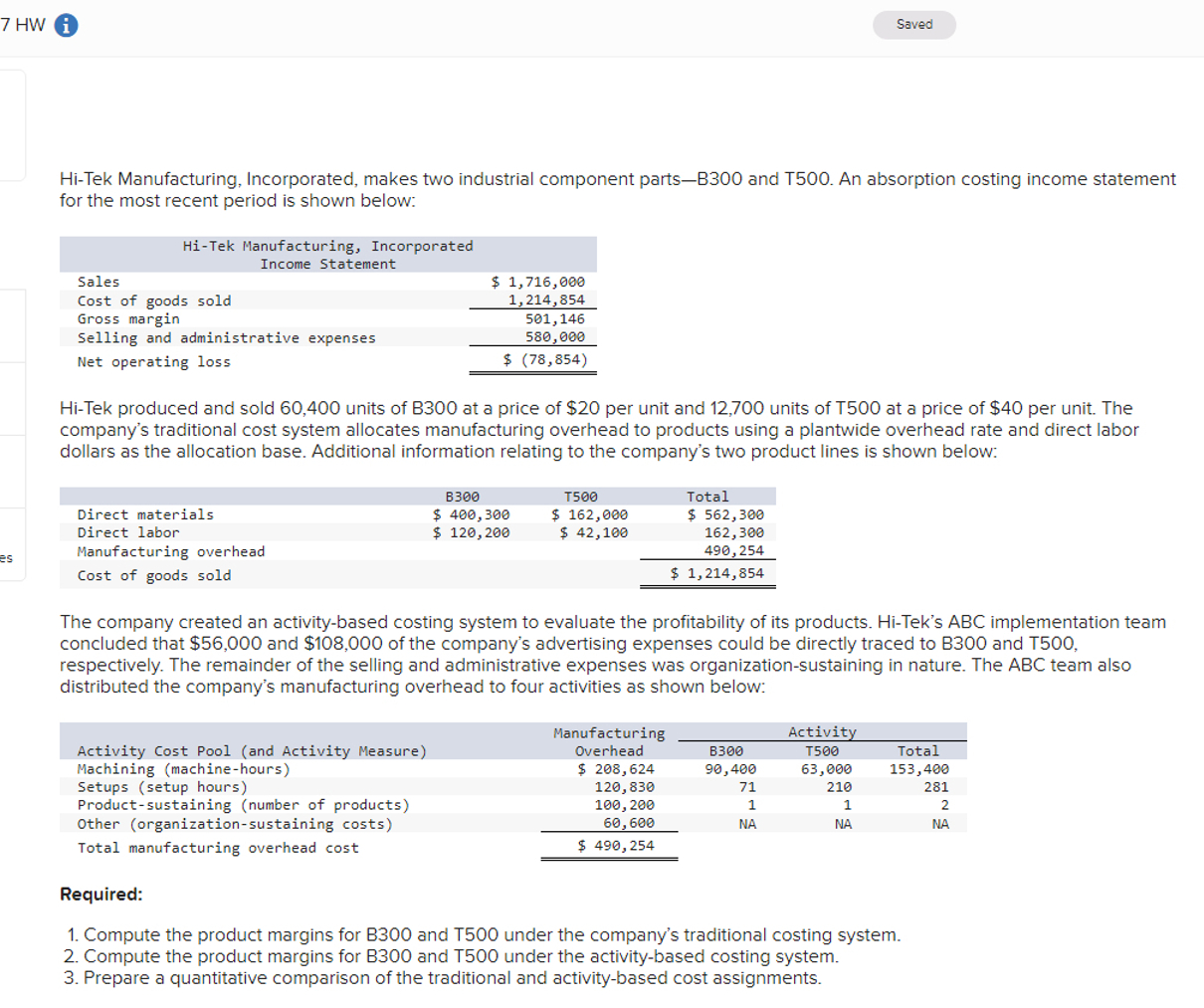This screenshot has width=1204, height=1008.
Task: Click the Saved status indicator
Action: click(913, 24)
